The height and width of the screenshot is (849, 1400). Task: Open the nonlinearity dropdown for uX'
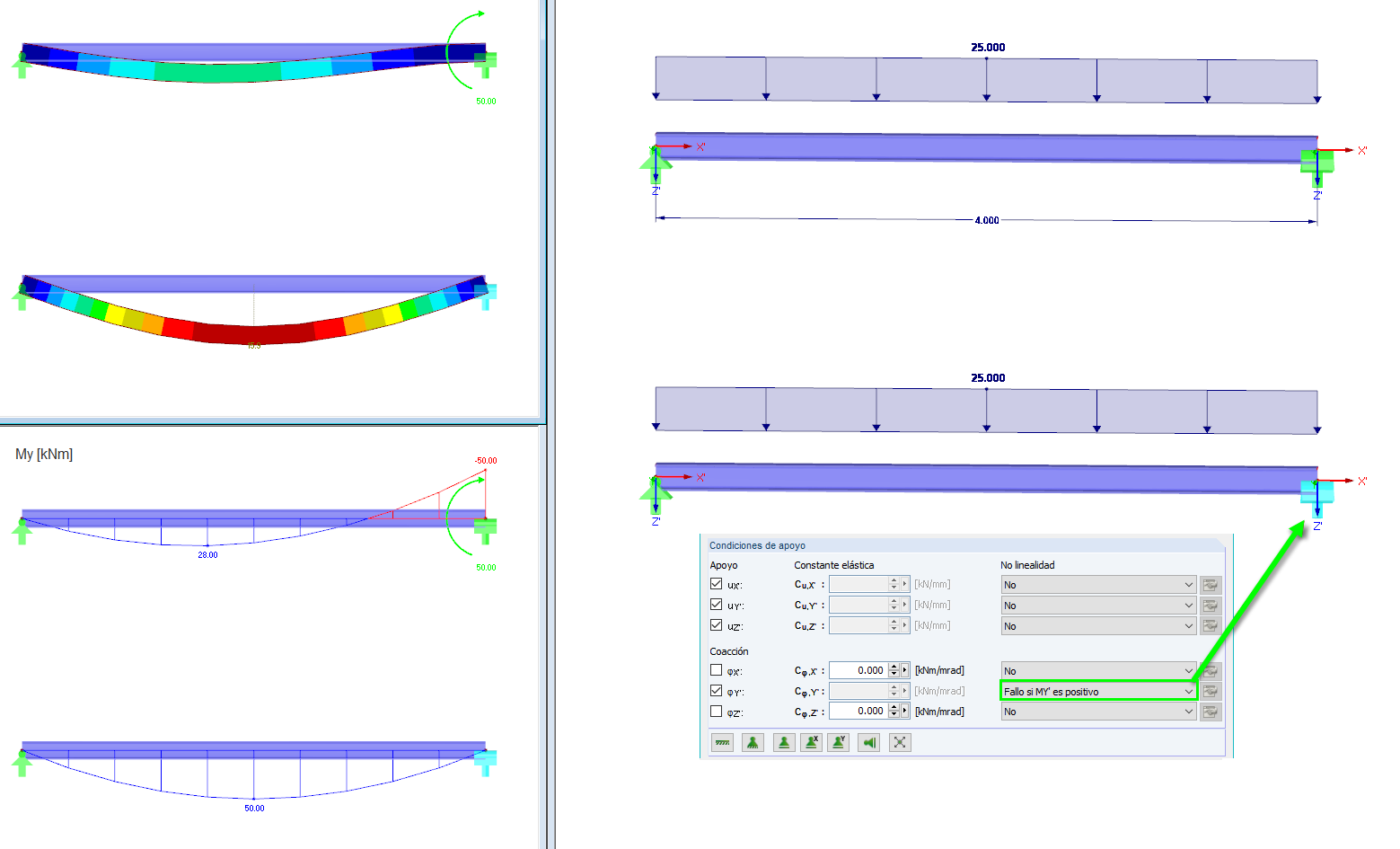(1098, 585)
